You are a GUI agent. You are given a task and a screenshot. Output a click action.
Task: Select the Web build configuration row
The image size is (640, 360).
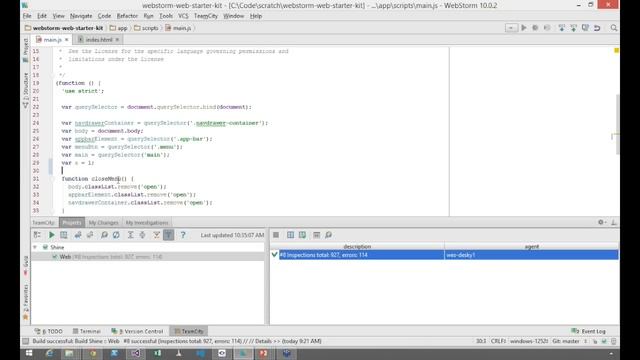click(x=148, y=257)
